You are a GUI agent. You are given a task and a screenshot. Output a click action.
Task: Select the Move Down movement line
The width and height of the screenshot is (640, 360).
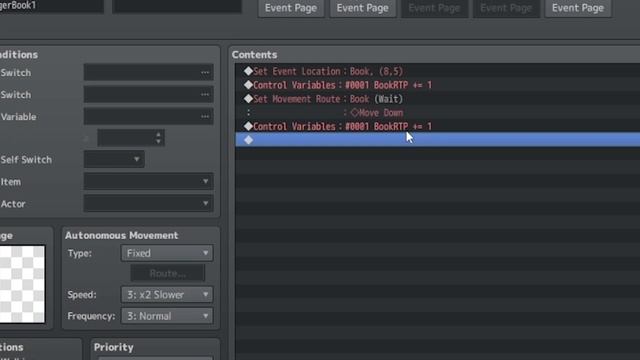(x=438, y=113)
